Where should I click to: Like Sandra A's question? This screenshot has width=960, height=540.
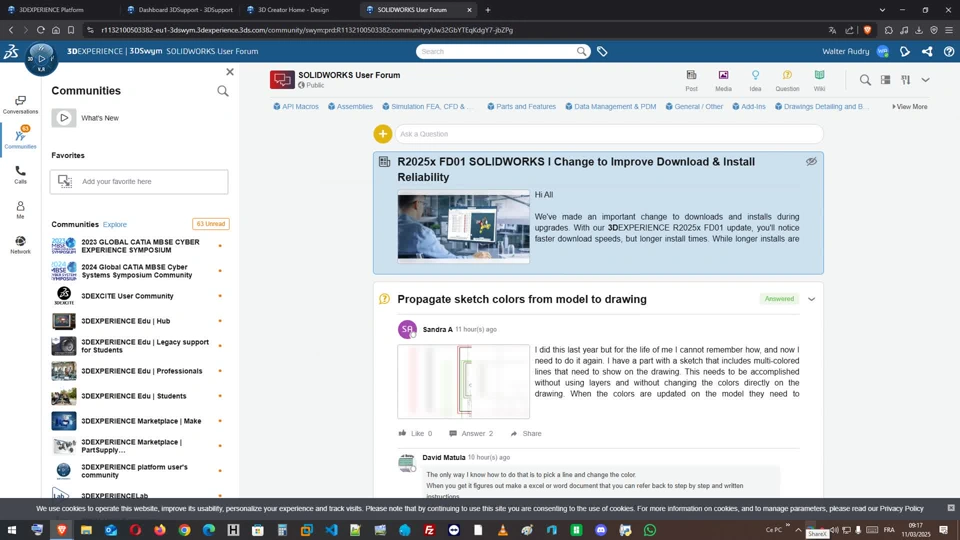(415, 433)
